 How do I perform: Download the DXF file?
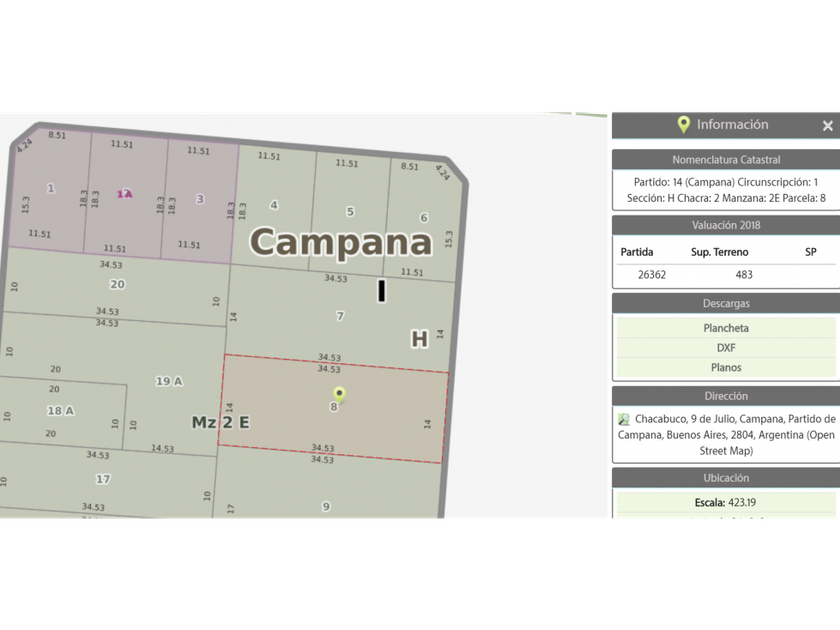(726, 348)
